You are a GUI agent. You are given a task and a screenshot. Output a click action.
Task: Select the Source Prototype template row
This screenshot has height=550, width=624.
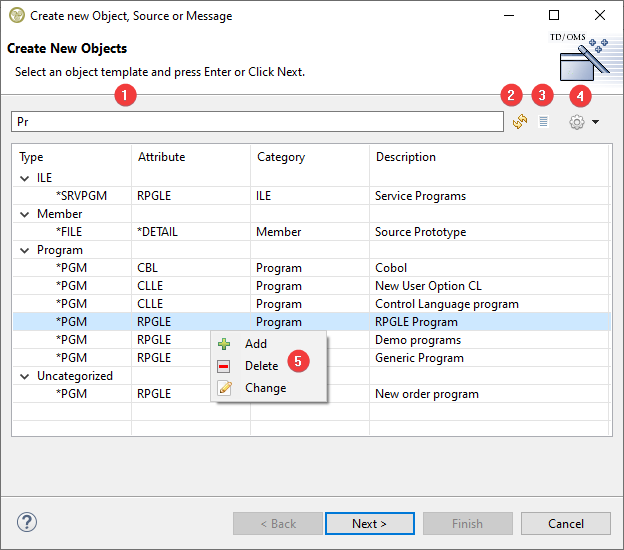pyautogui.click(x=420, y=232)
